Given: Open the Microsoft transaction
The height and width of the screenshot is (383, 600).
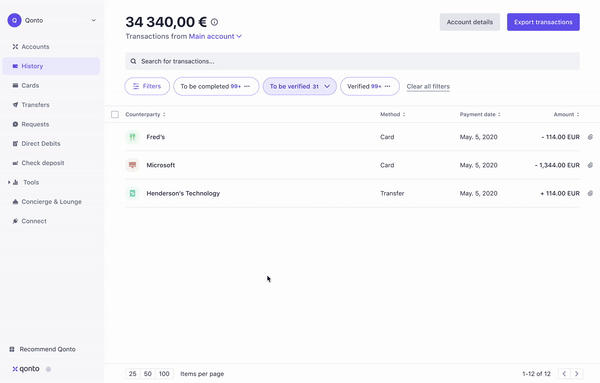Looking at the screenshot, I should [352, 165].
